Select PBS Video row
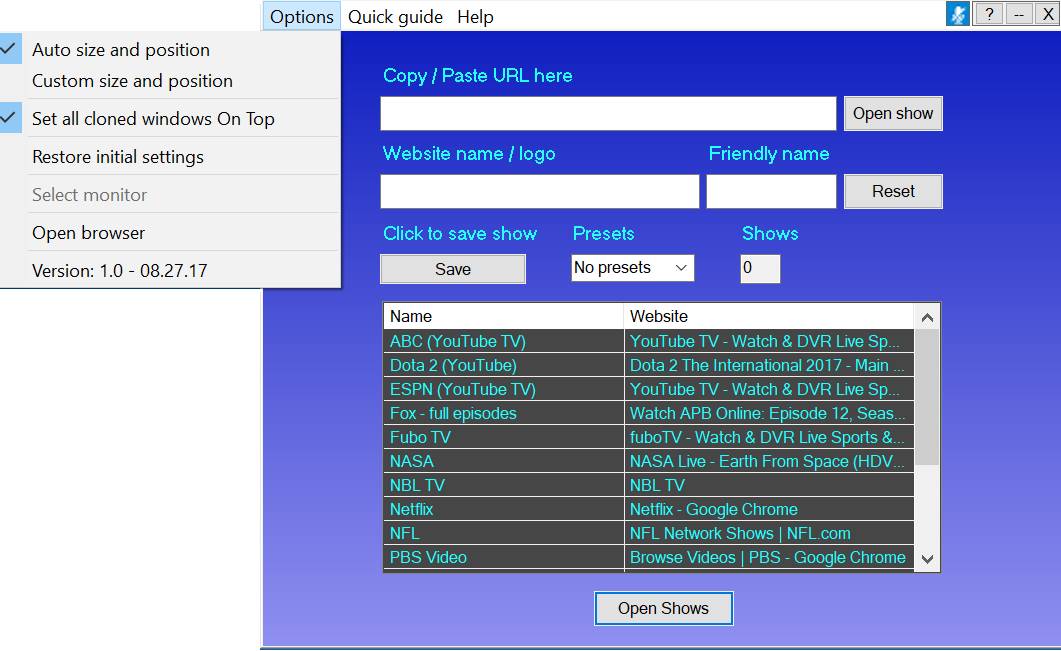This screenshot has height=651, width=1061. [503, 558]
